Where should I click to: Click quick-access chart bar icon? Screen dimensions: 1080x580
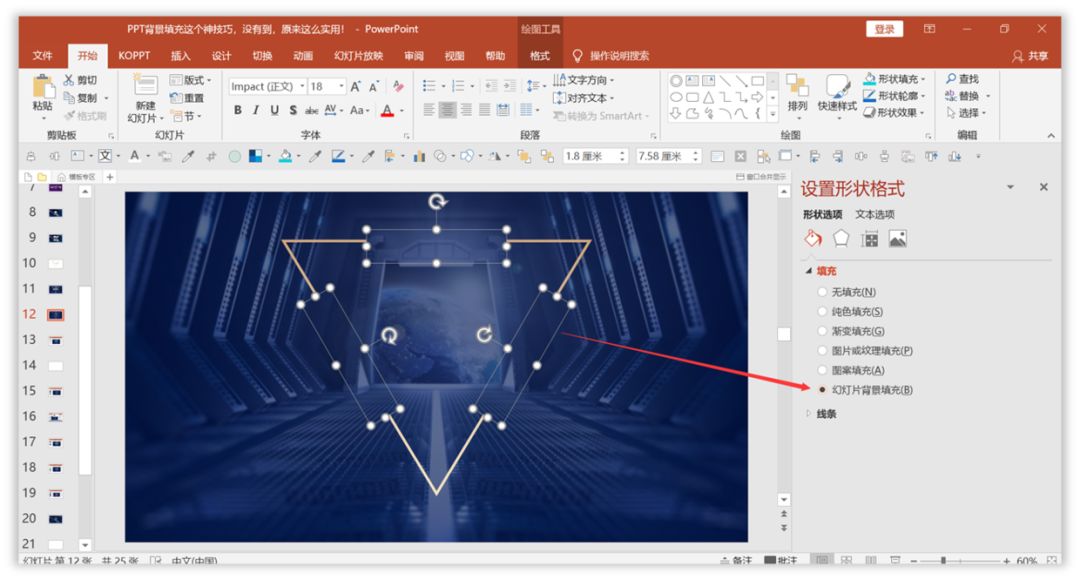[x=419, y=157]
